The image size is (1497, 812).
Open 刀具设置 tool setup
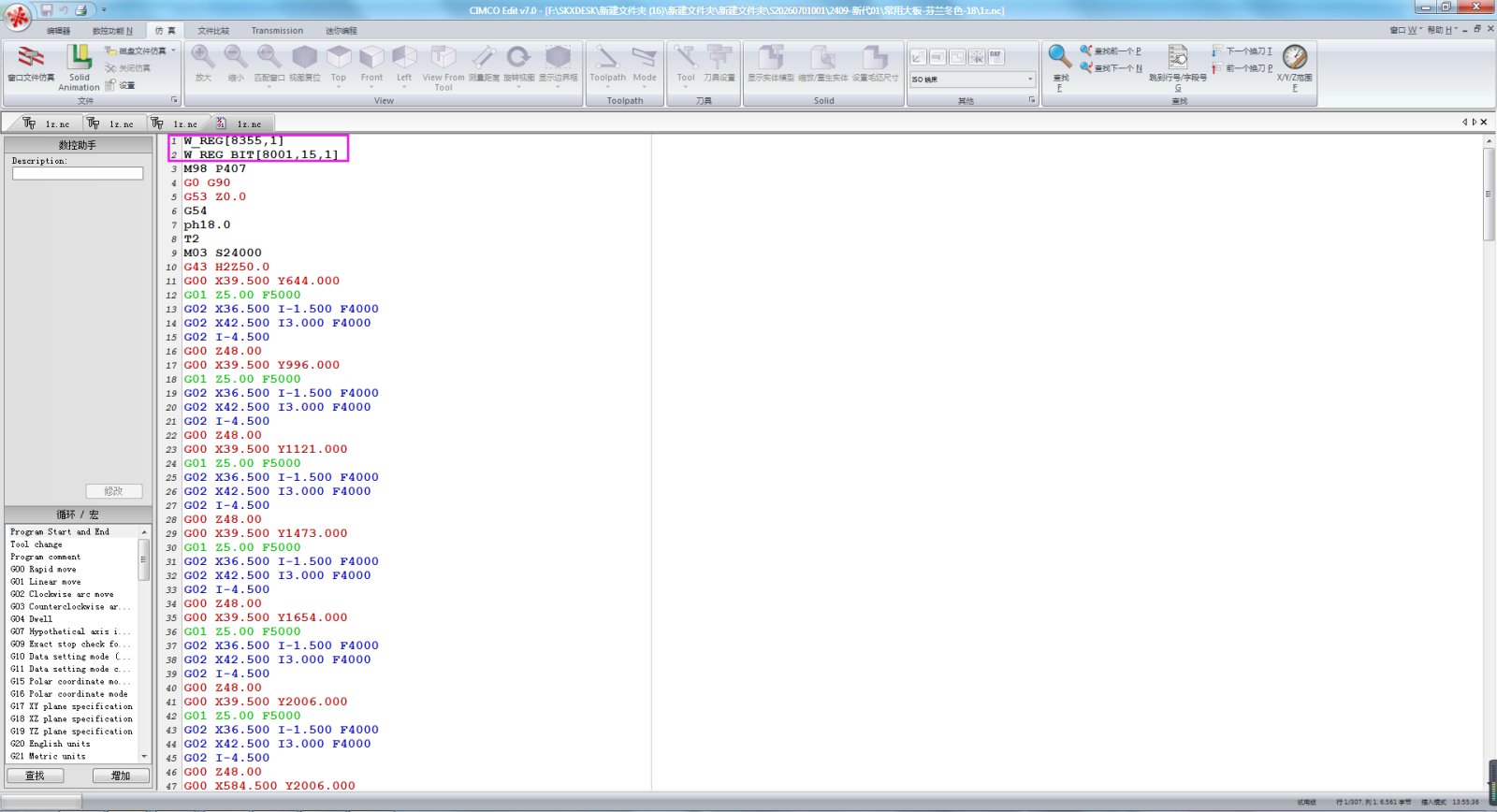[x=719, y=64]
